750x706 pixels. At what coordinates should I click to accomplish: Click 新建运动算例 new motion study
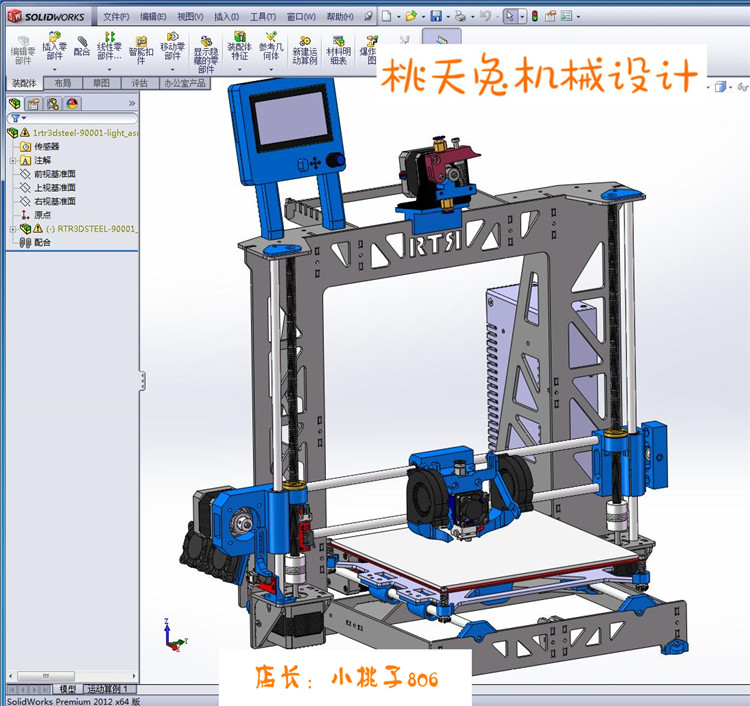coord(305,50)
